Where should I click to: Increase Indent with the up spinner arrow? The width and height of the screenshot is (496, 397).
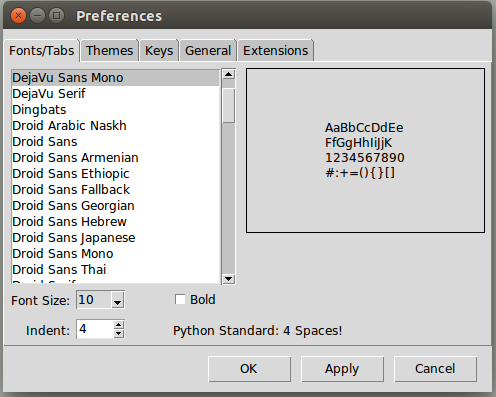119,325
